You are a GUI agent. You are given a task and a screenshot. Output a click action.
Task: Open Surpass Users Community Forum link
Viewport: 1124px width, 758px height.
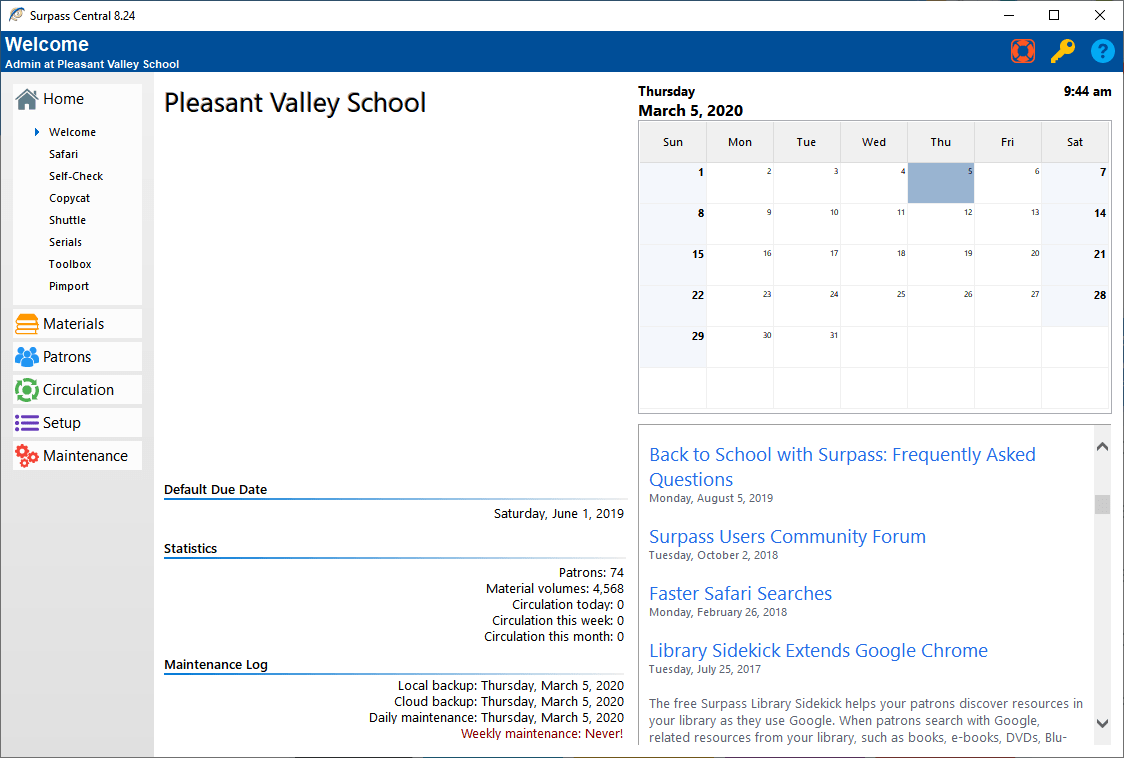pos(787,536)
